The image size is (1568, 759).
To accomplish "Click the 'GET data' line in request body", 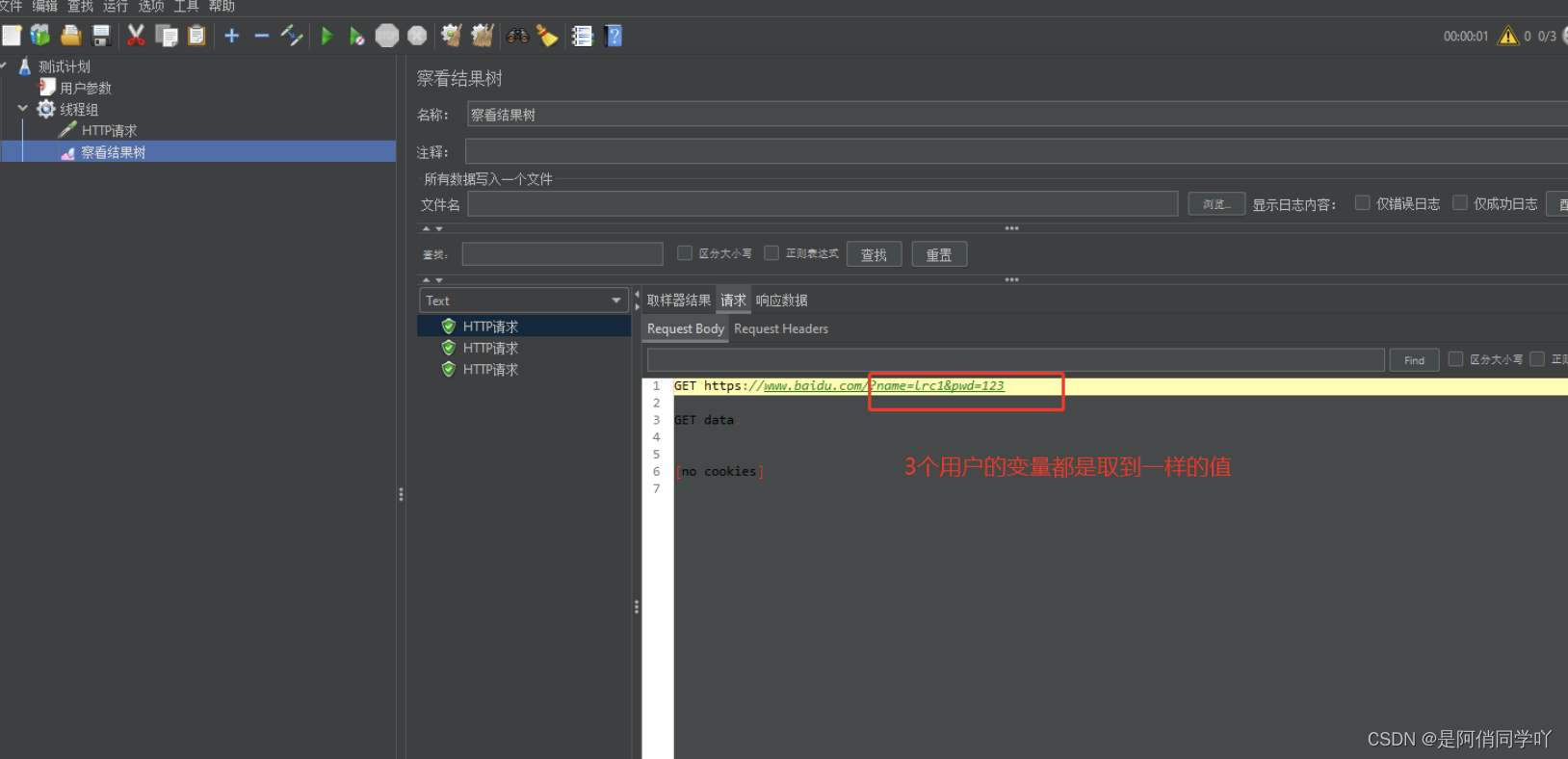I will 704,420.
